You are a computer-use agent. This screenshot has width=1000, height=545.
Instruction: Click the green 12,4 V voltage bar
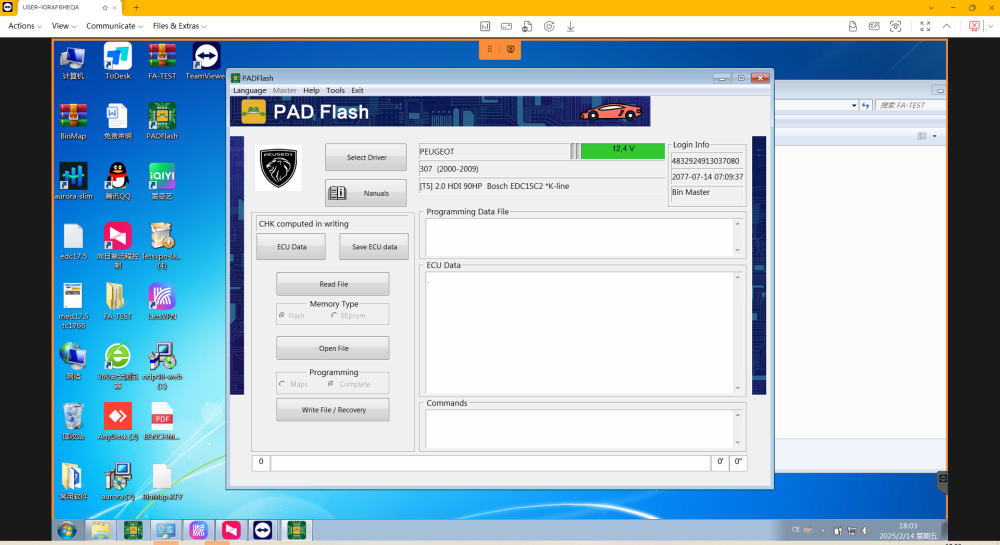(x=622, y=150)
